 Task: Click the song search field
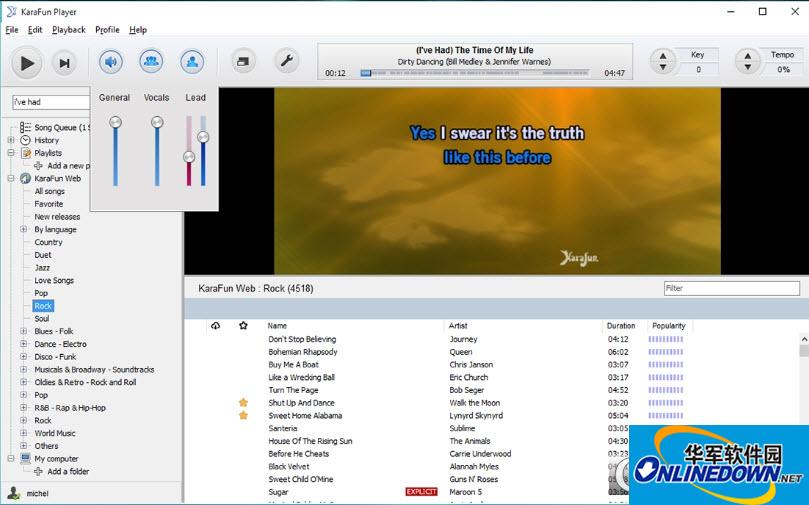tap(51, 102)
